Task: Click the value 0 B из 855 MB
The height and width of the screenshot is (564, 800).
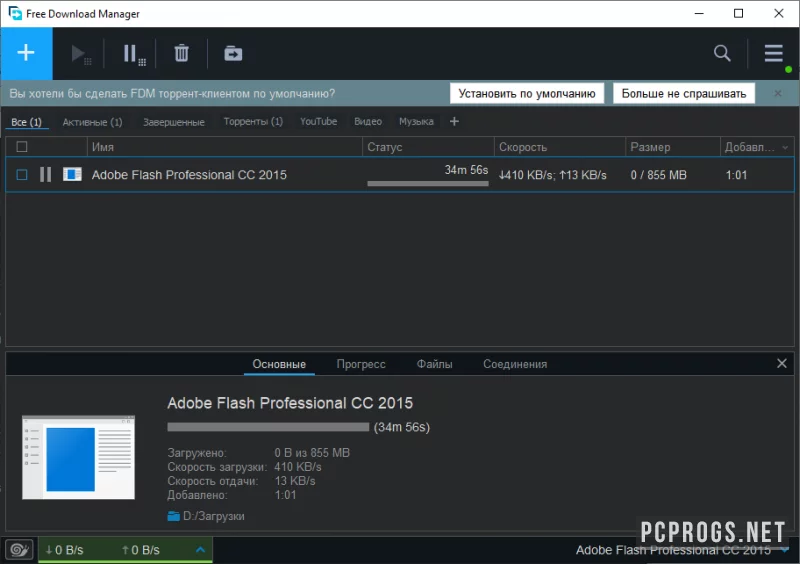Action: 312,453
